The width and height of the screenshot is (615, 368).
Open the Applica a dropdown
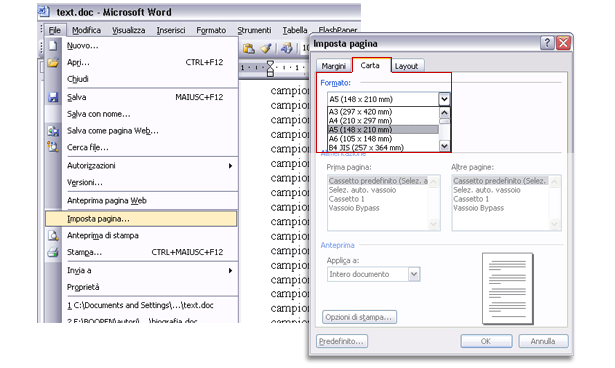[373, 274]
